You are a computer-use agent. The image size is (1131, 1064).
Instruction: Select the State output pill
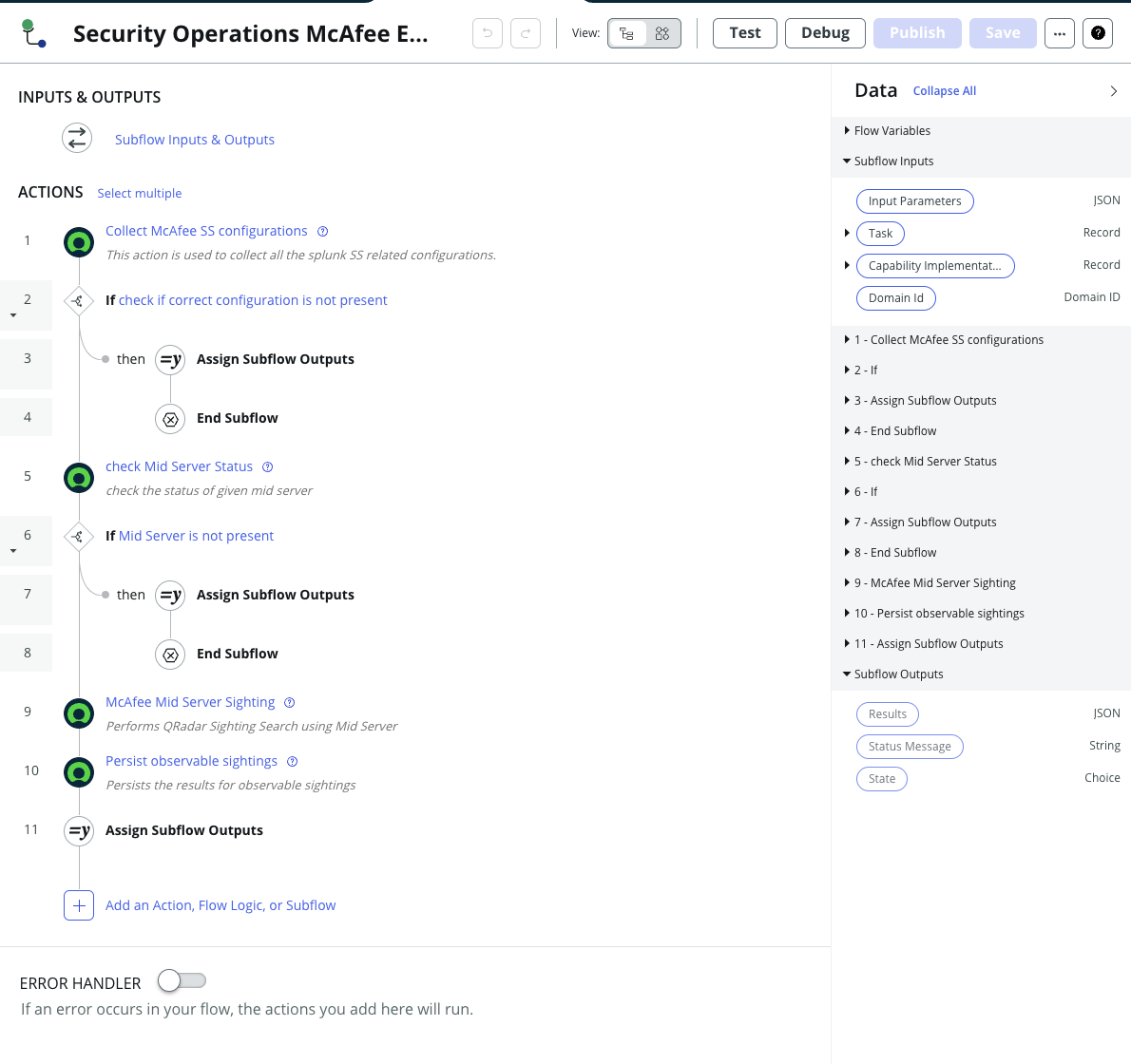click(x=881, y=779)
